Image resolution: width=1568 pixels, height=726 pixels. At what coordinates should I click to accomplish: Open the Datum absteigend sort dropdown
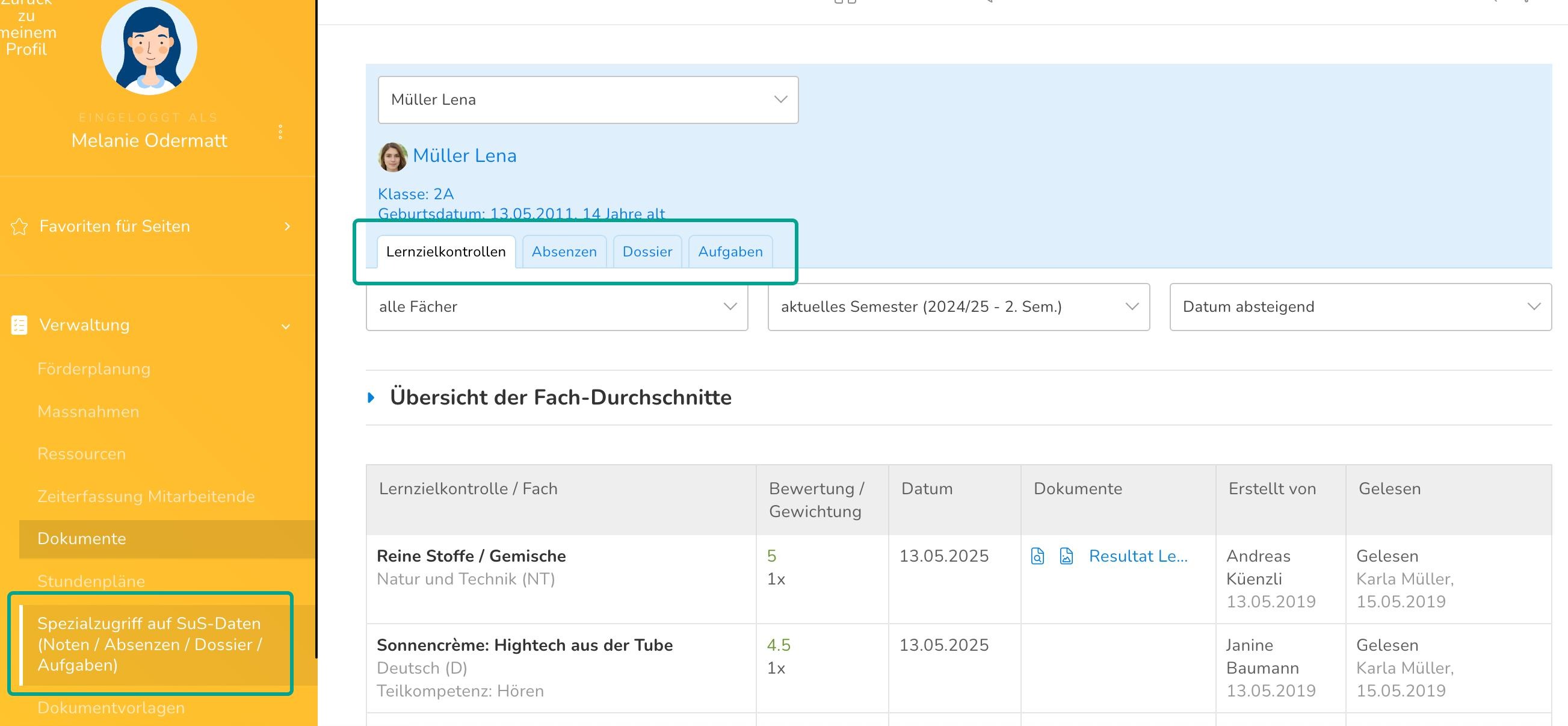(1360, 307)
